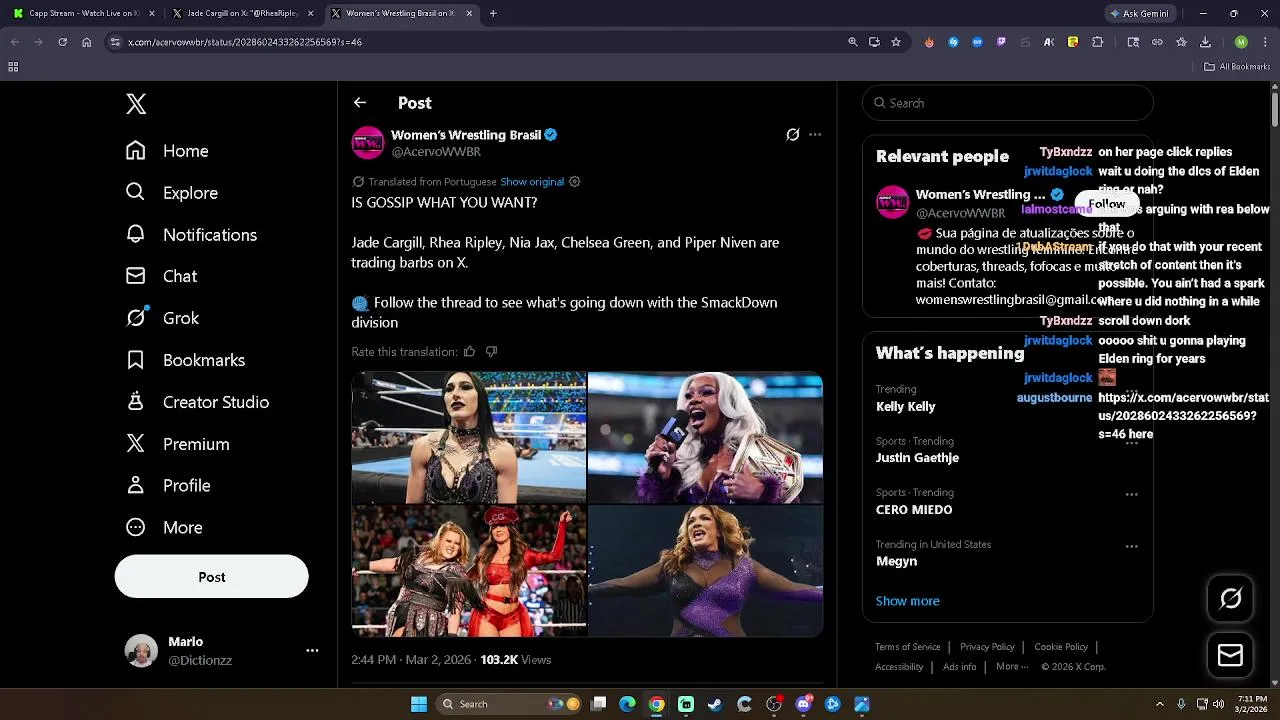Click the back arrow beside Post

tap(360, 103)
